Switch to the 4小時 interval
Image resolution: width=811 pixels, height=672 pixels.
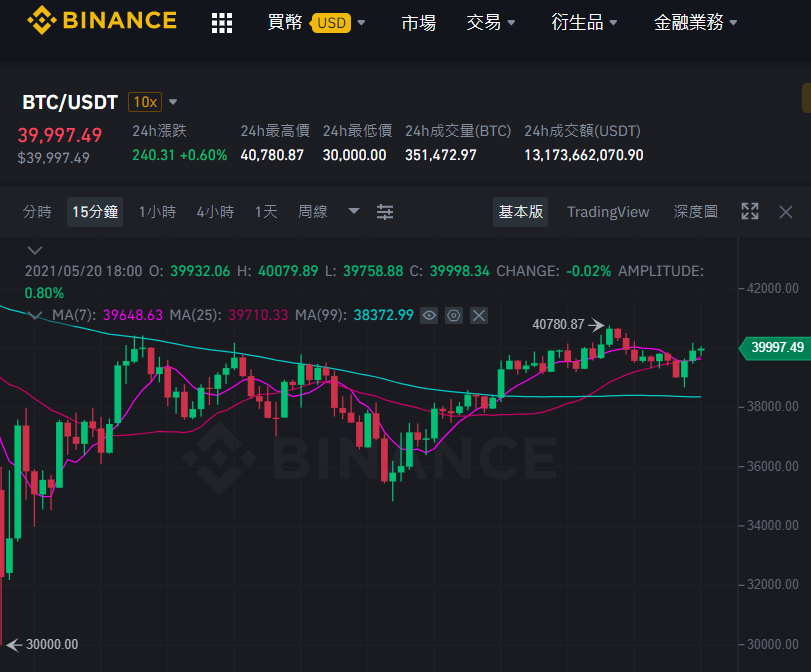coord(215,212)
